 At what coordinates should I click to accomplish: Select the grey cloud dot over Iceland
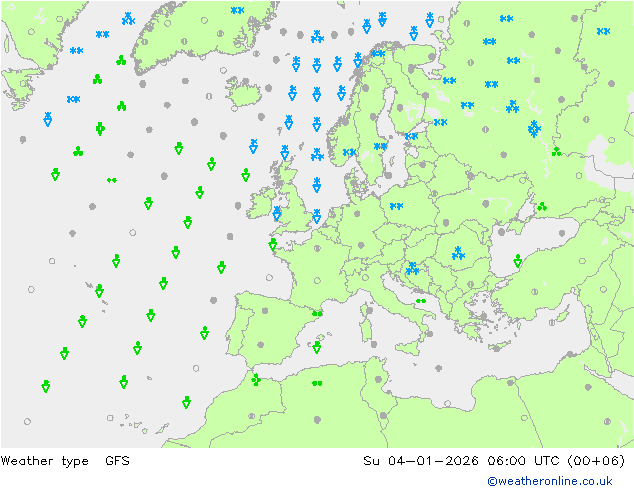[x=245, y=82]
